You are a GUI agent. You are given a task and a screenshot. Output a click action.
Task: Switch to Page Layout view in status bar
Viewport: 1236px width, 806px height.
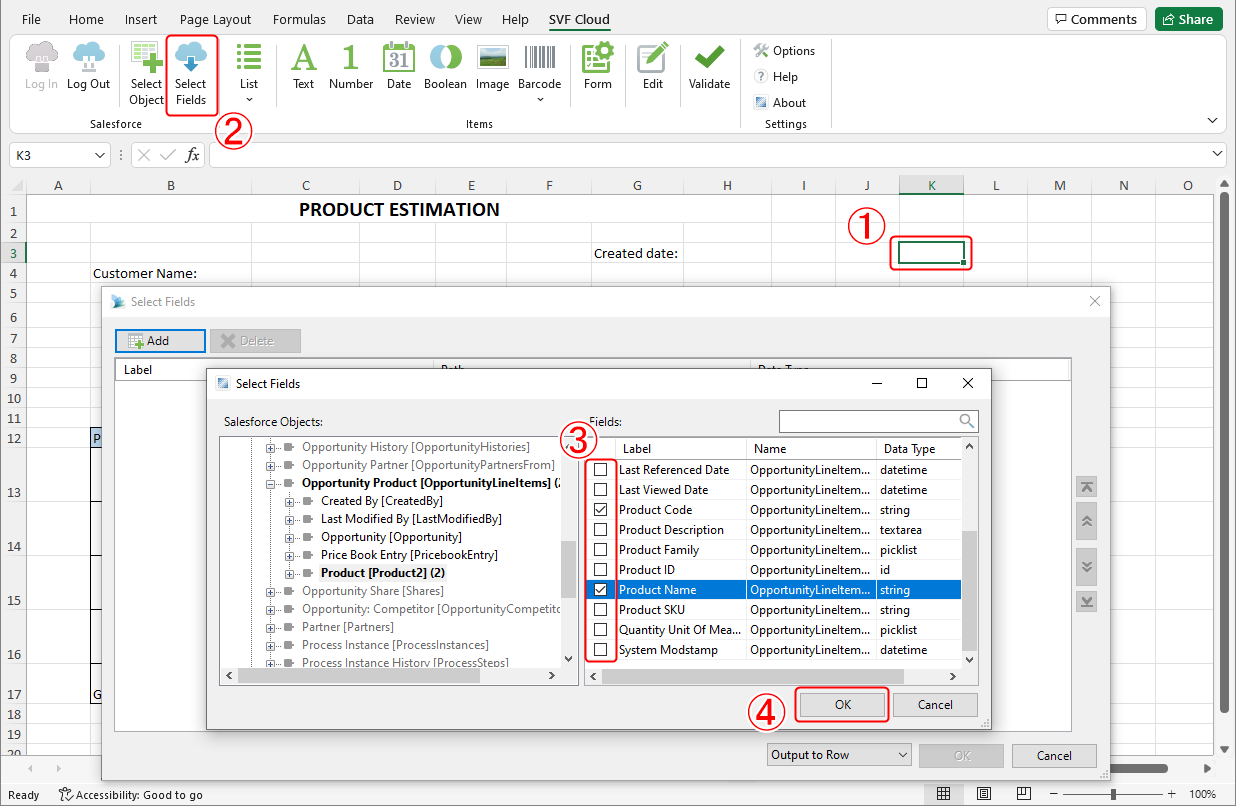(x=983, y=794)
